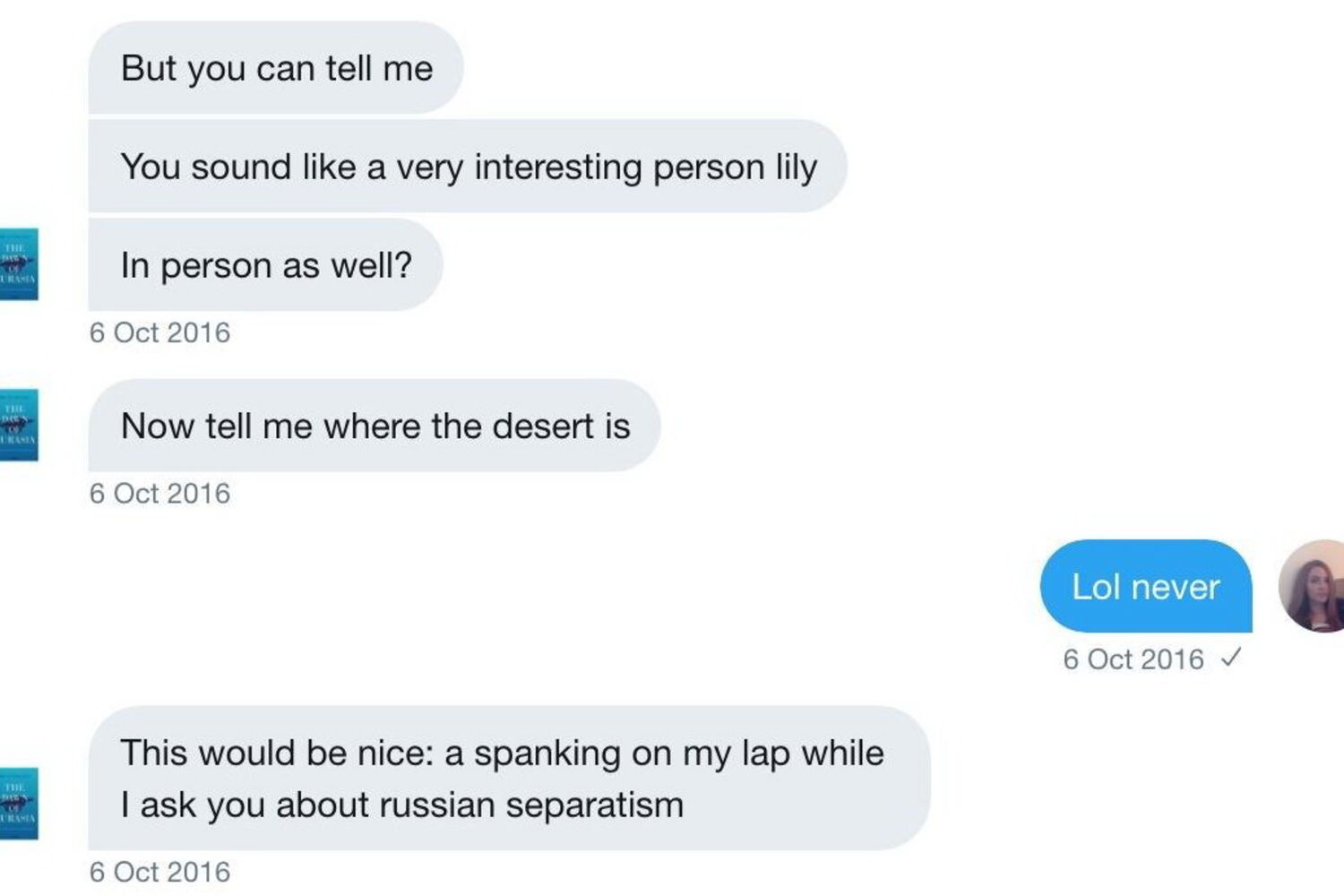Viewport: 1344px width, 896px height.
Task: Click the "6 Oct 2016" timestamp under "Lol never"
Action: [x=1133, y=659]
